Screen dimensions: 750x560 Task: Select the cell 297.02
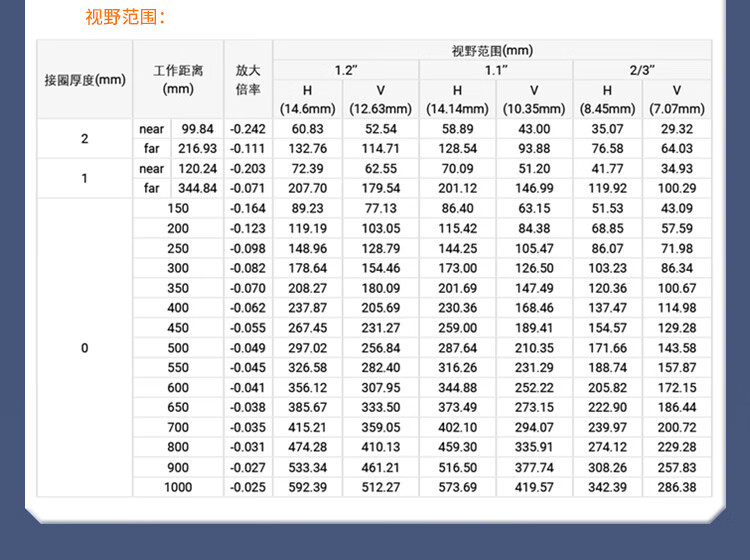(308, 348)
